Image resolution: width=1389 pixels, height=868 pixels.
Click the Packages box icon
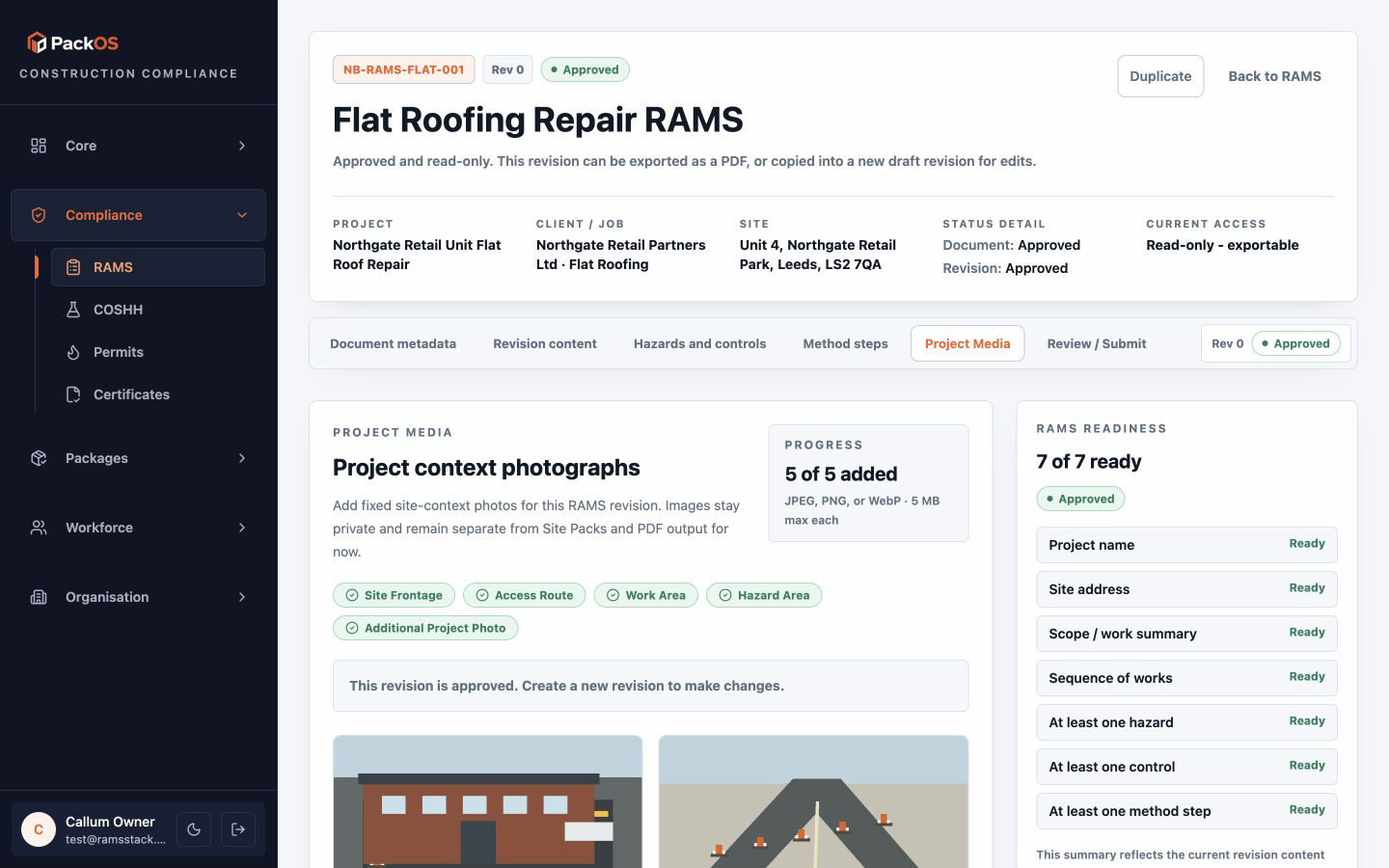point(39,458)
